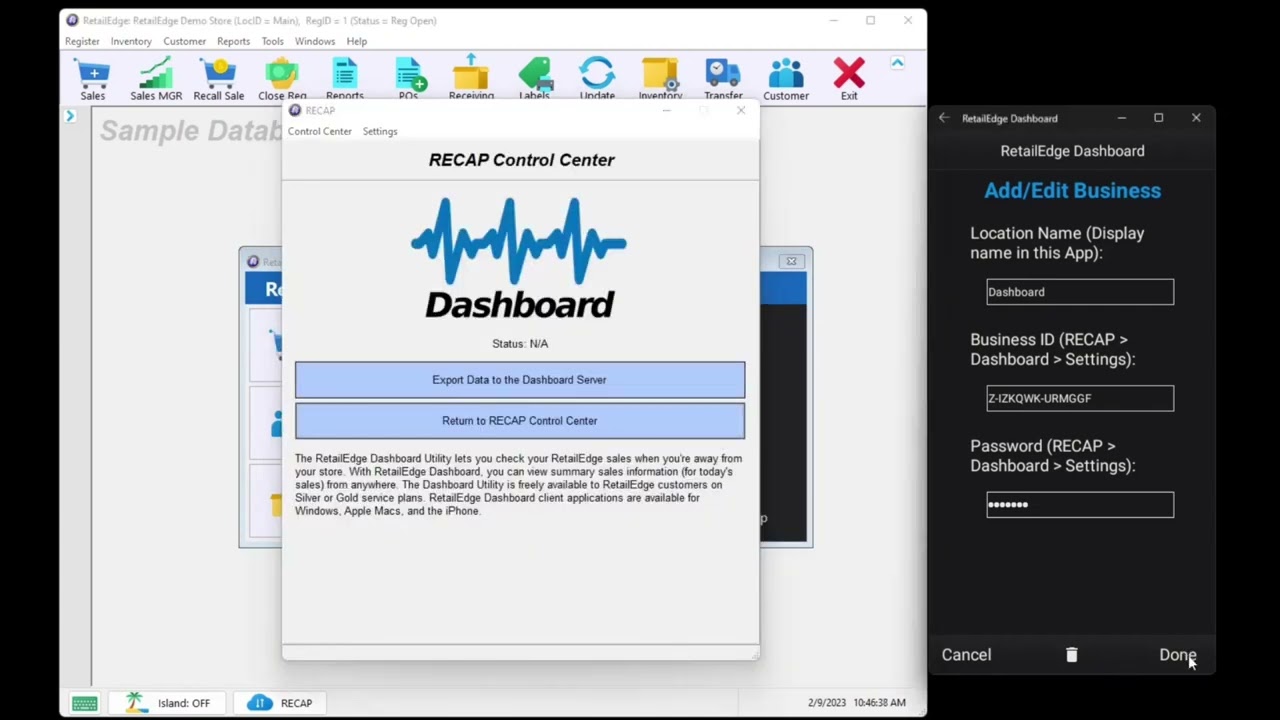Viewport: 1280px width, 720px height.
Task: Click Return to RECAP Control Center
Action: tap(520, 421)
